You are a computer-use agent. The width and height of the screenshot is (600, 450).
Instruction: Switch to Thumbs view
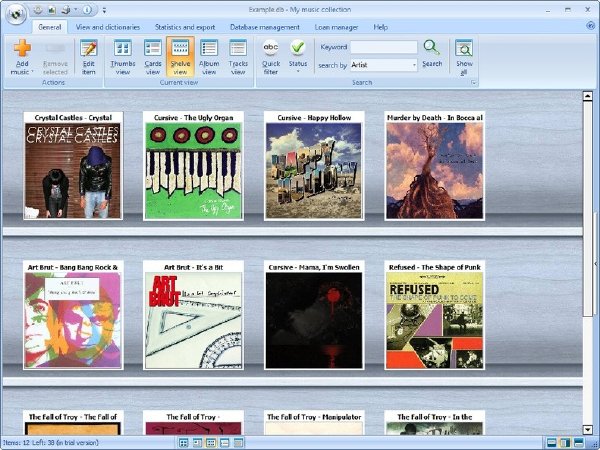[123, 57]
